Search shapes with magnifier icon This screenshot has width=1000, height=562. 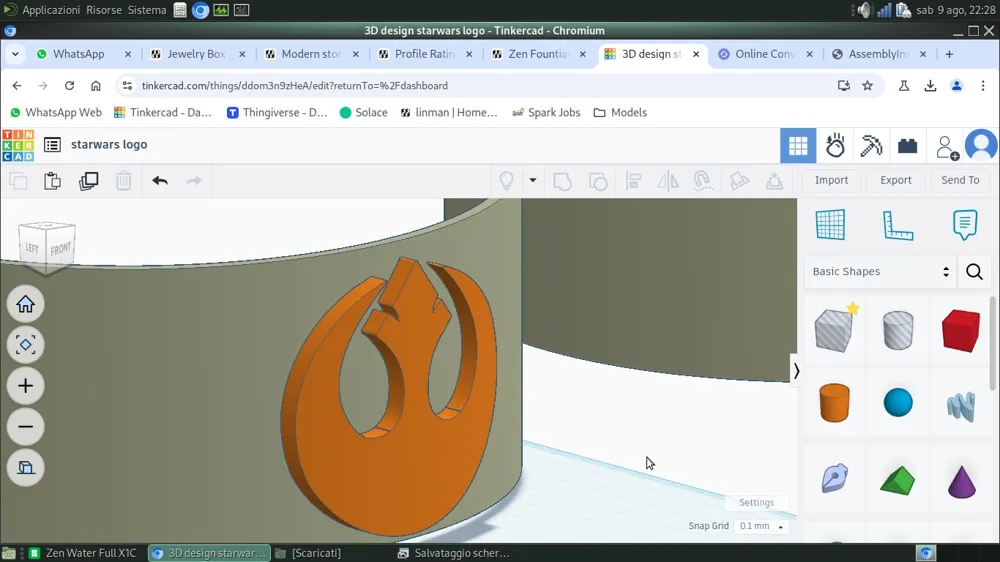click(974, 272)
